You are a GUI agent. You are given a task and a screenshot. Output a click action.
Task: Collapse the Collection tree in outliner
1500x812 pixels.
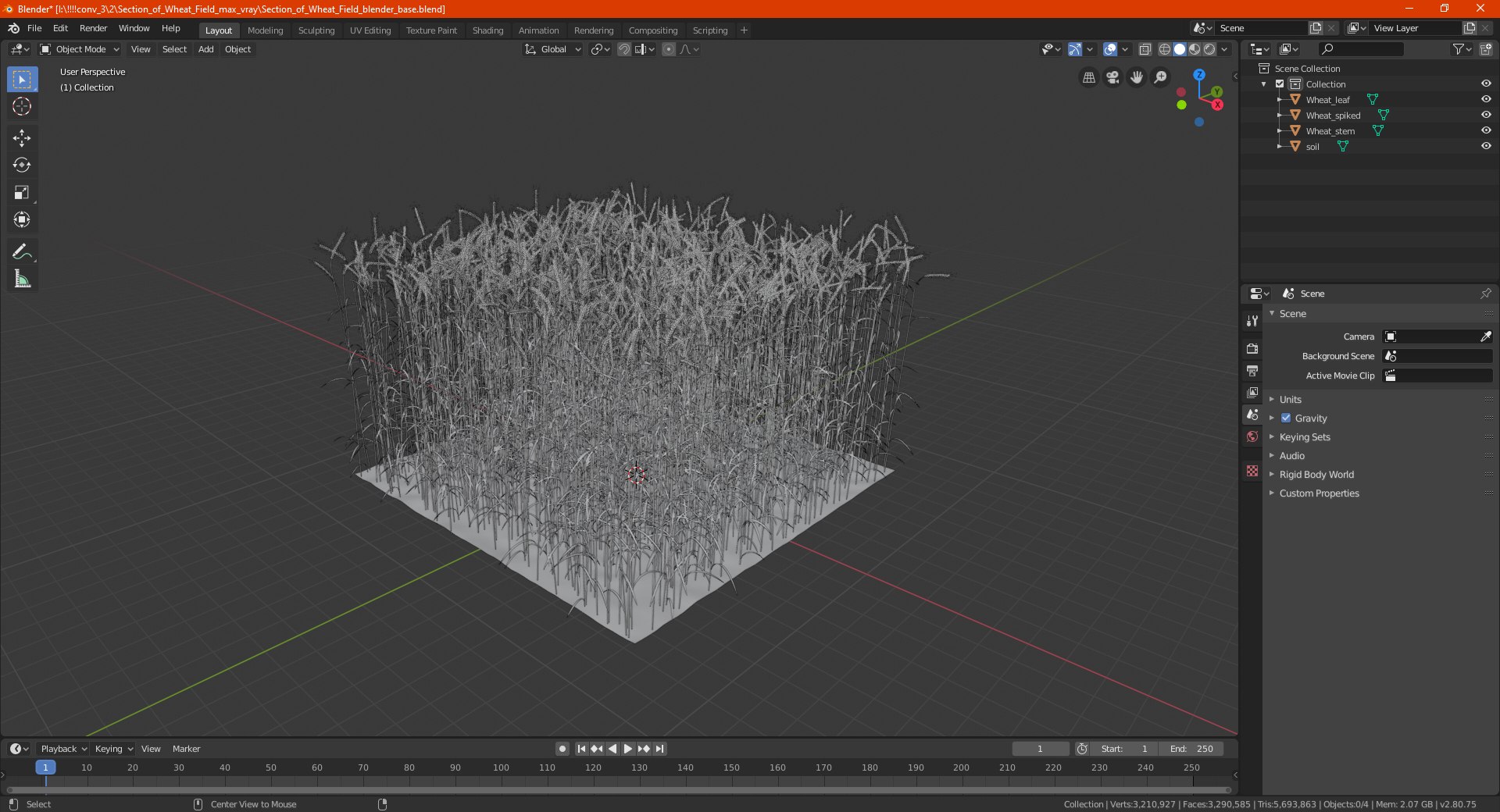coord(1264,84)
